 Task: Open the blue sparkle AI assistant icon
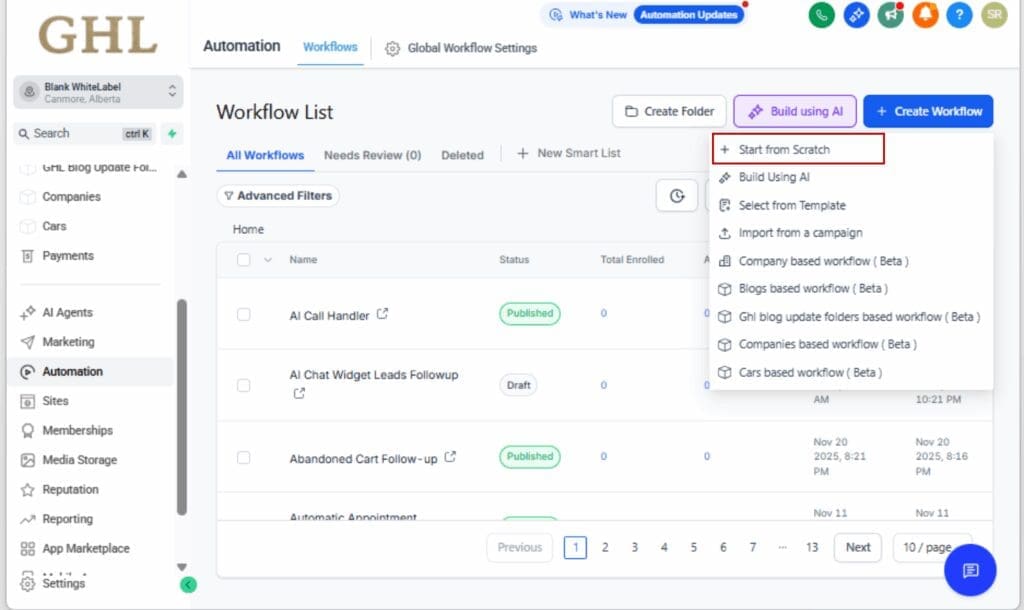coord(856,15)
